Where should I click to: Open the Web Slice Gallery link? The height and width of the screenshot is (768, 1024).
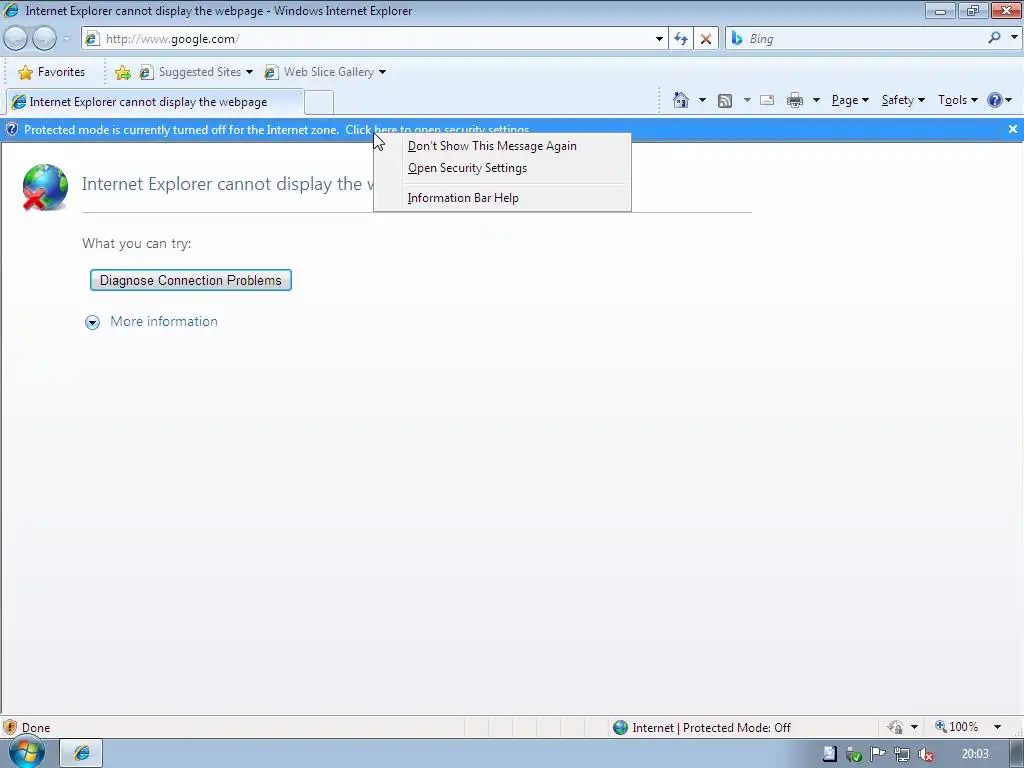(x=324, y=72)
